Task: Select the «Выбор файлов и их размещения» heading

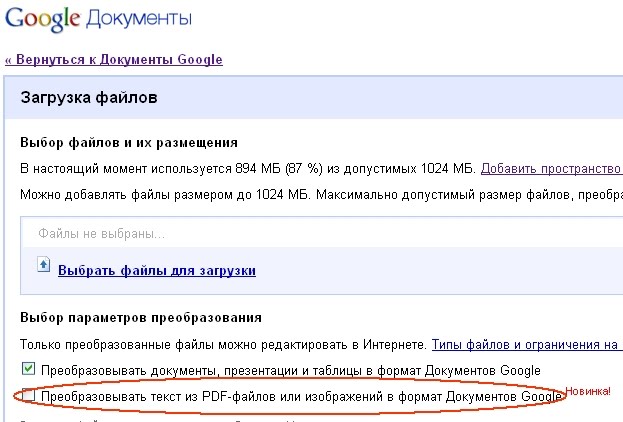Action: click(x=129, y=142)
